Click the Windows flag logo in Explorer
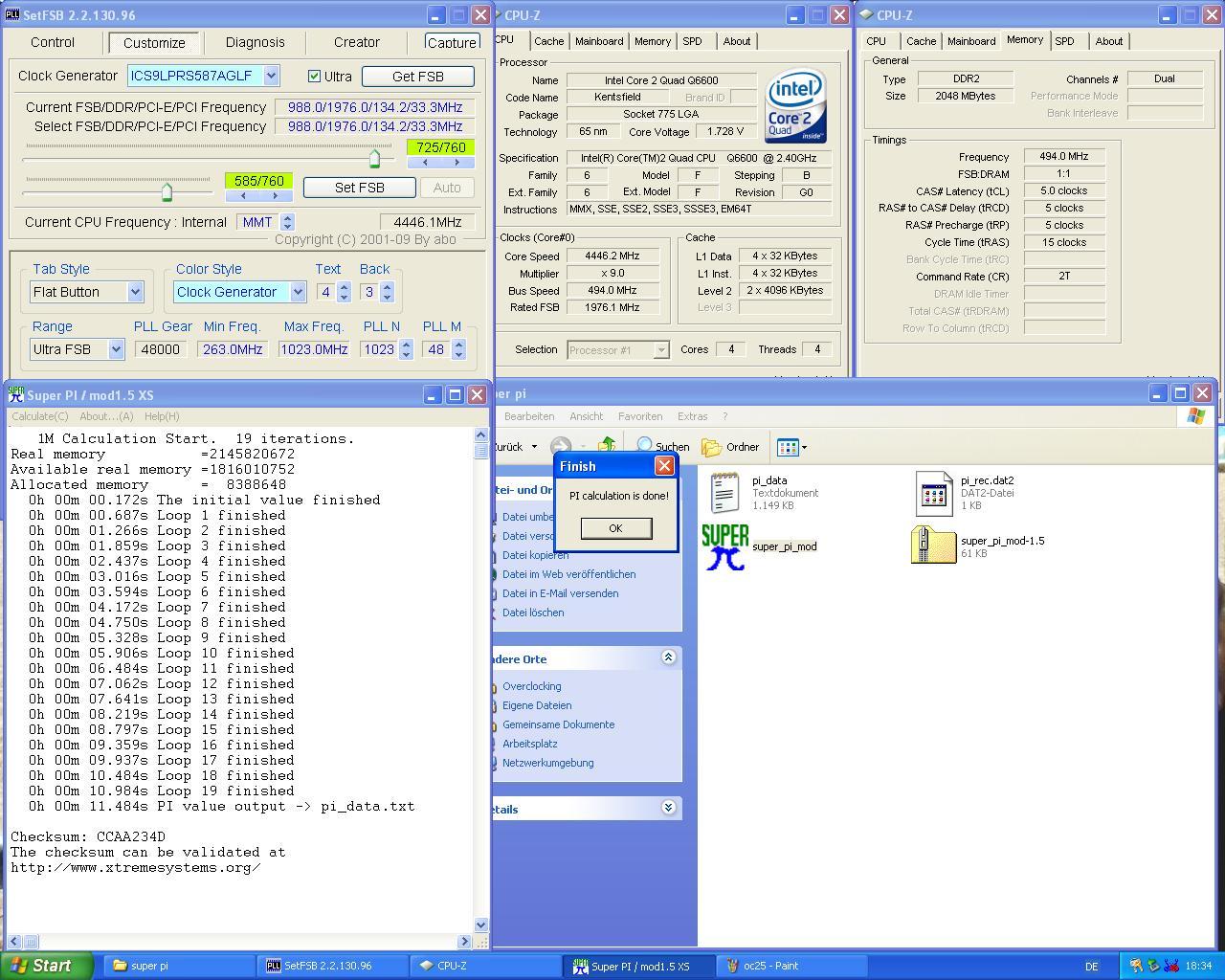 (x=1195, y=416)
